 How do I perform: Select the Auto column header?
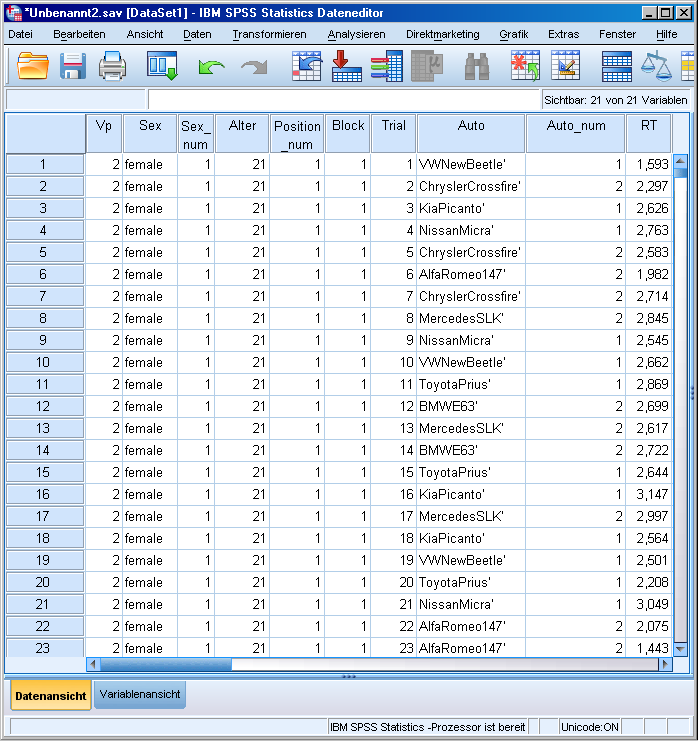(471, 133)
